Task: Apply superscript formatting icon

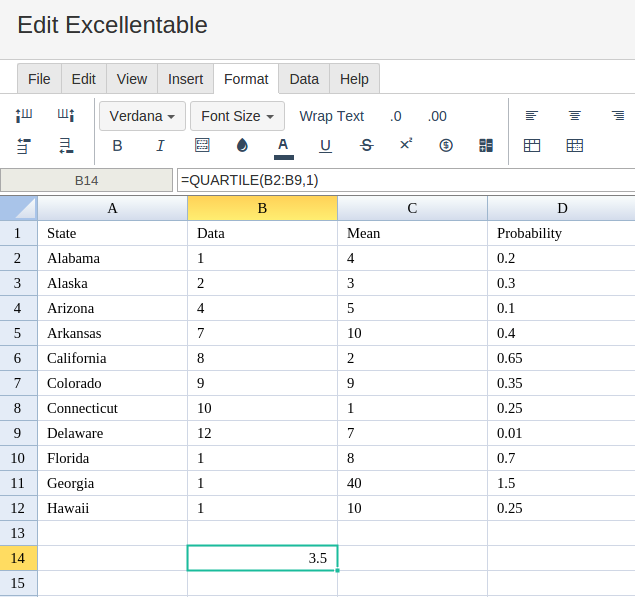Action: click(406, 144)
